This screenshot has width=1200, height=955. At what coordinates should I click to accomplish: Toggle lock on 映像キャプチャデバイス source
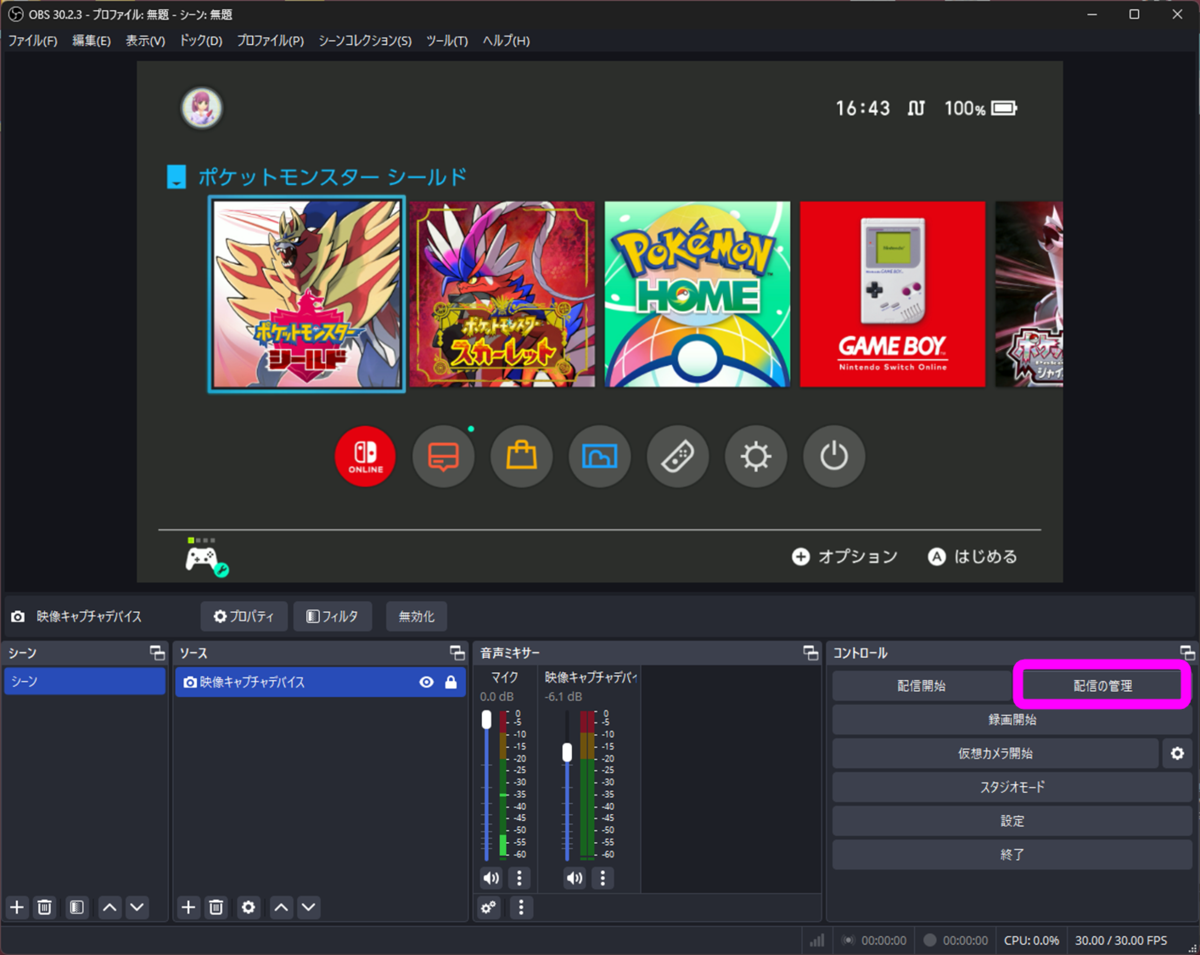(451, 682)
